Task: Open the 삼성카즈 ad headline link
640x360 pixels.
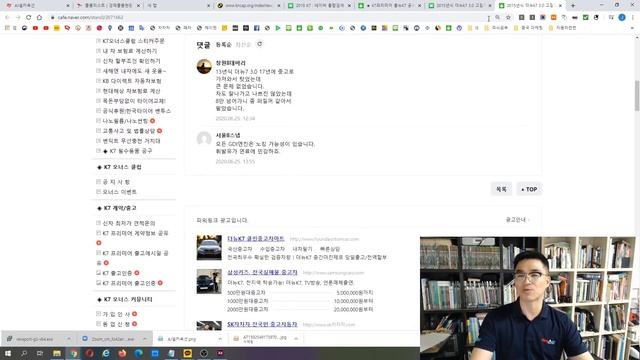Action: click(x=262, y=272)
